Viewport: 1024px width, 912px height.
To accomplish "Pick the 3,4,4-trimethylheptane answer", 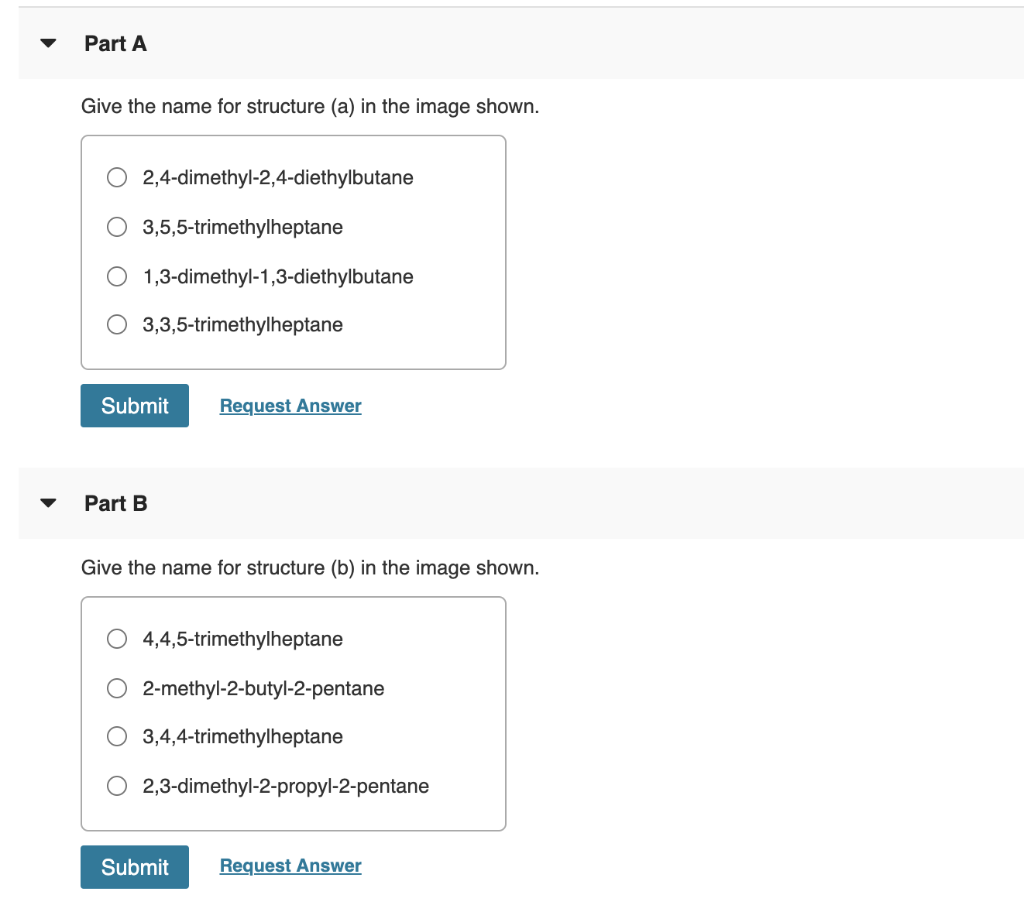I will [118, 737].
